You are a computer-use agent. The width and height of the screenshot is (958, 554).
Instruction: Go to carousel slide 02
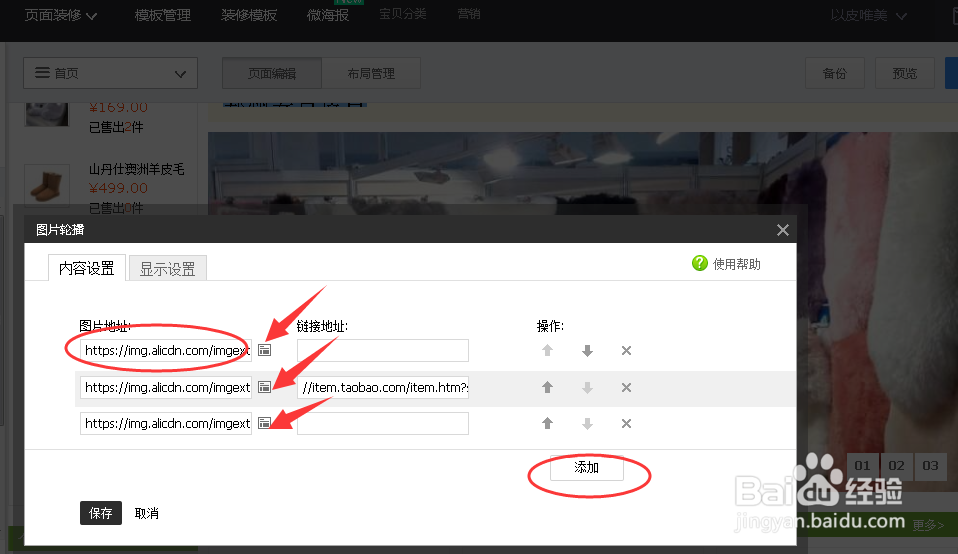click(x=896, y=465)
